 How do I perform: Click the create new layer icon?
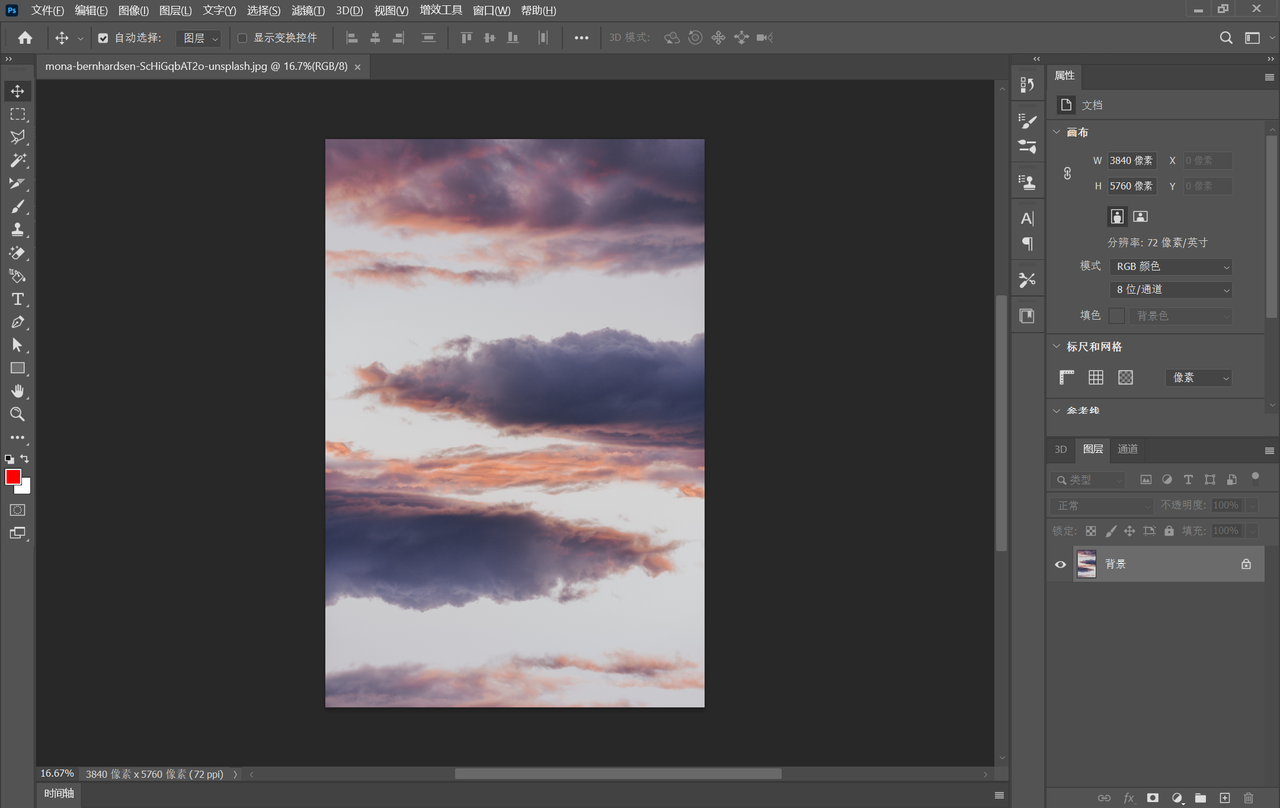coord(1224,798)
